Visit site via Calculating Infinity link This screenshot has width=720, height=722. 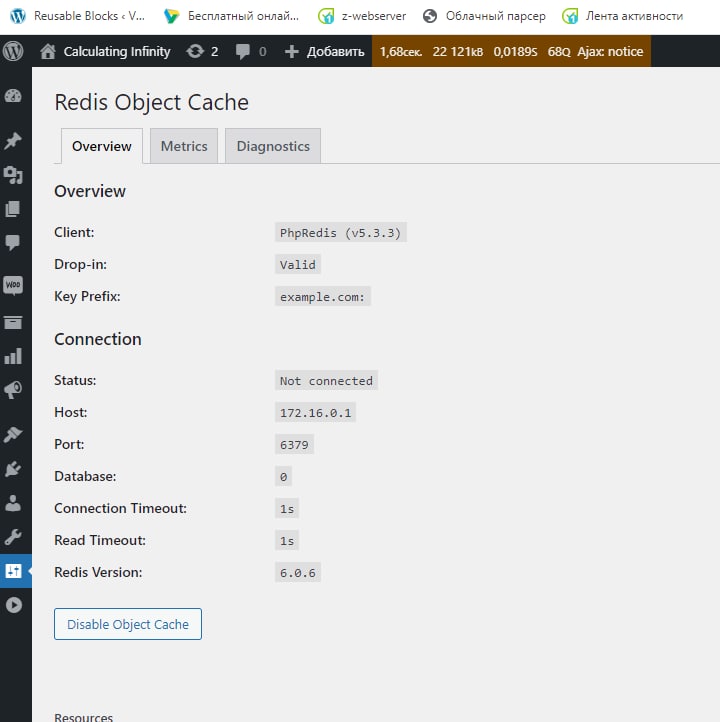coord(105,51)
